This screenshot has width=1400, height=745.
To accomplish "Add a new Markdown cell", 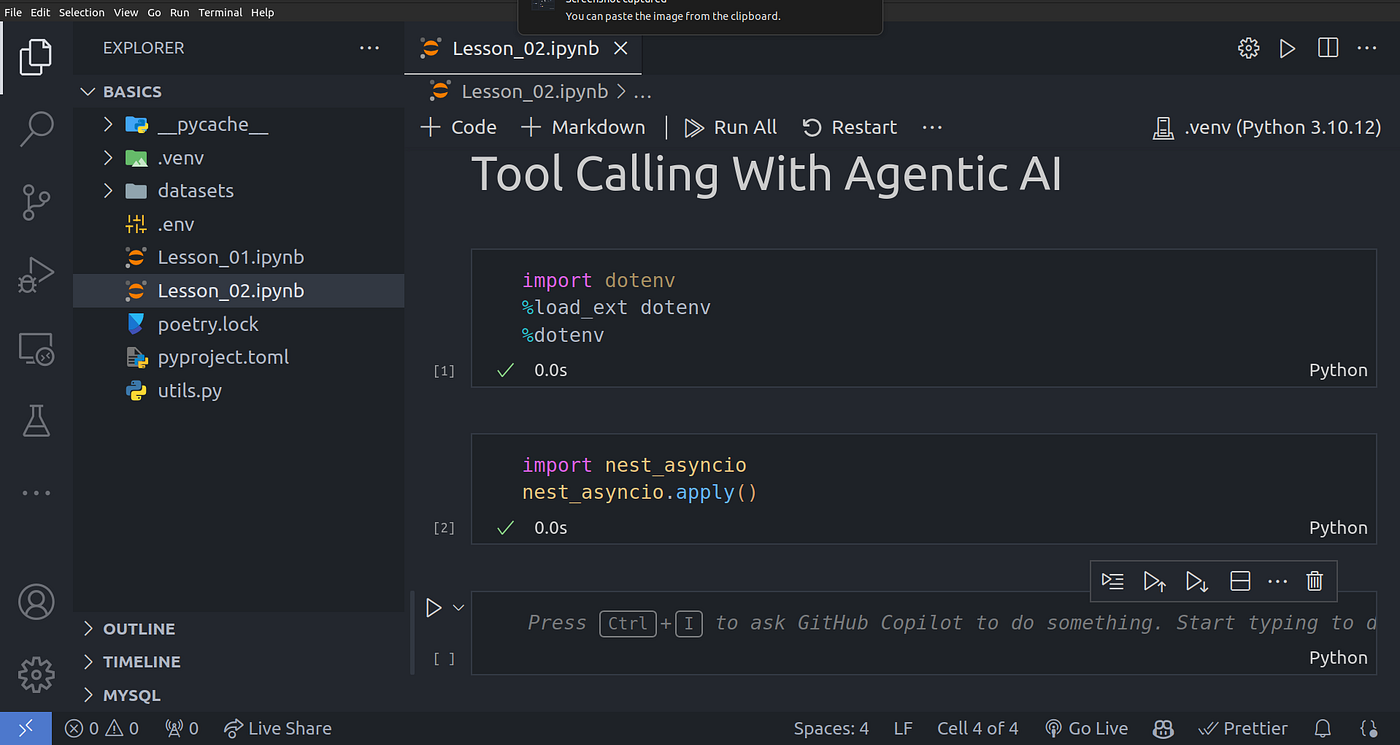I will click(584, 127).
